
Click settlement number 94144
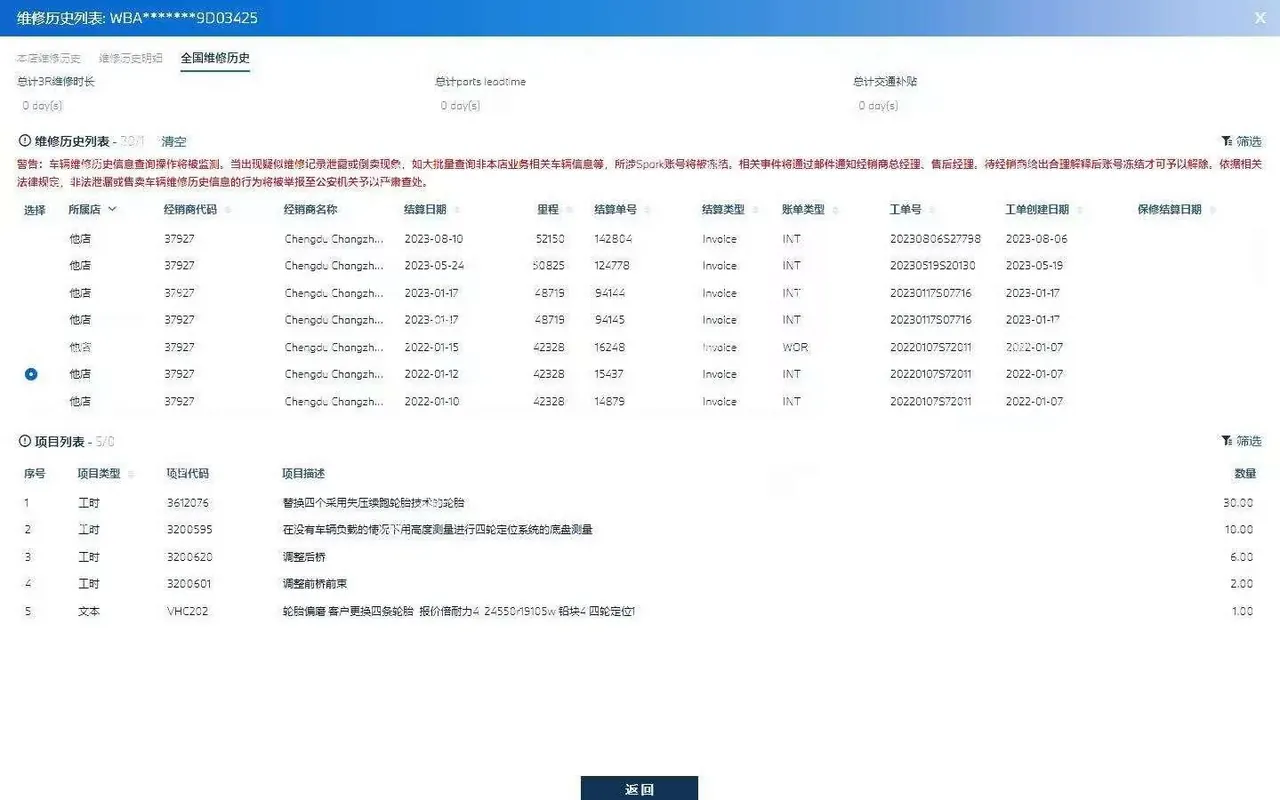tap(609, 293)
